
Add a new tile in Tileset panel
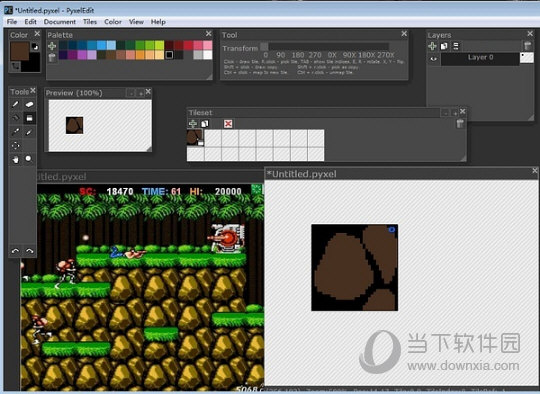[193, 124]
